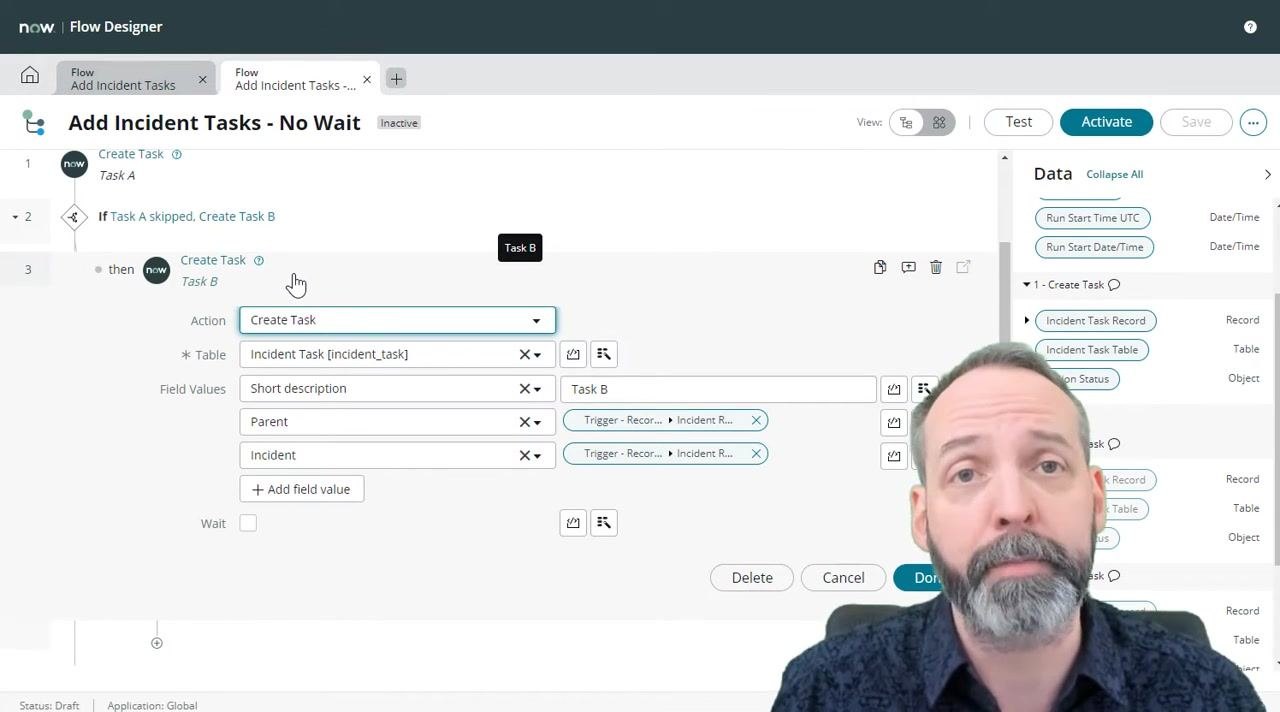Viewport: 1280px width, 712px height.
Task: Edit the Task B value input
Action: [x=718, y=389]
